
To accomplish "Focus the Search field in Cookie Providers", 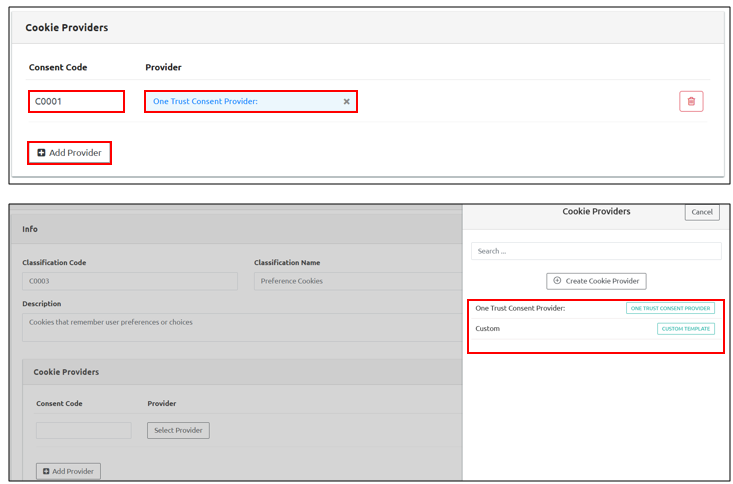I will pyautogui.click(x=596, y=251).
